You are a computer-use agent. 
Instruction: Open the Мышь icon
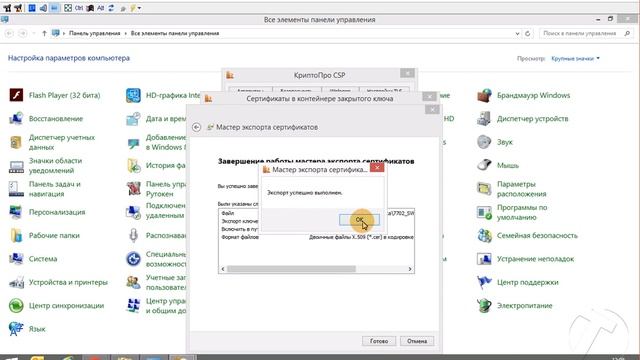tap(484, 166)
